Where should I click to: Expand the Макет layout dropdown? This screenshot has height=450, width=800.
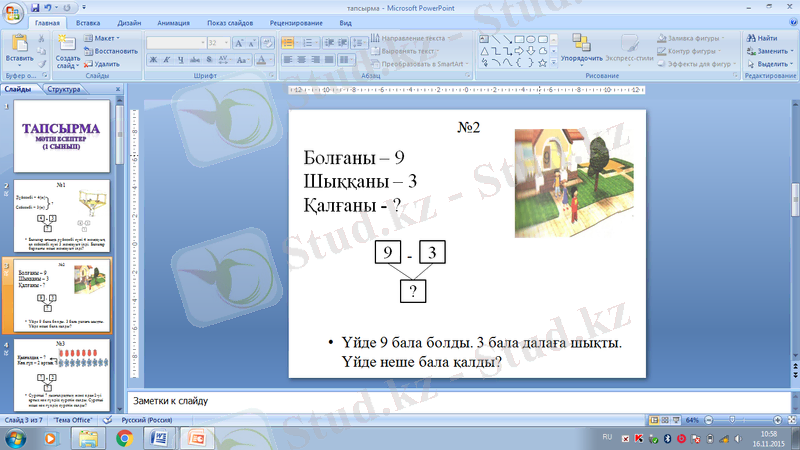pyautogui.click(x=104, y=38)
